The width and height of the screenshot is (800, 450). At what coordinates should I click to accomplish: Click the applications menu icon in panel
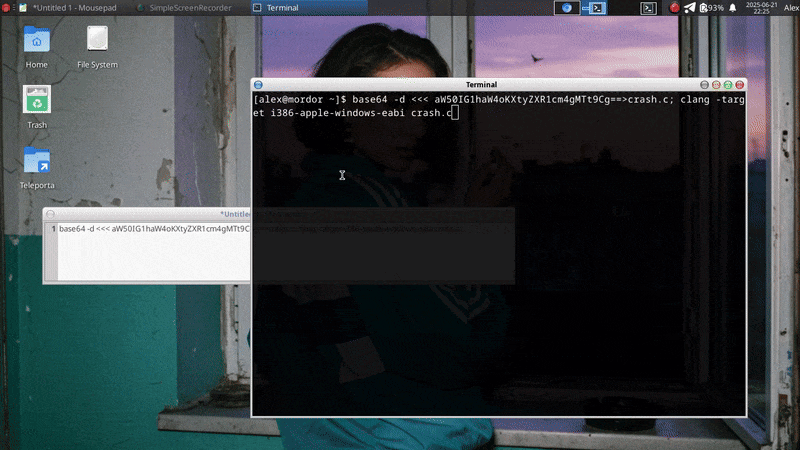[x=6, y=8]
